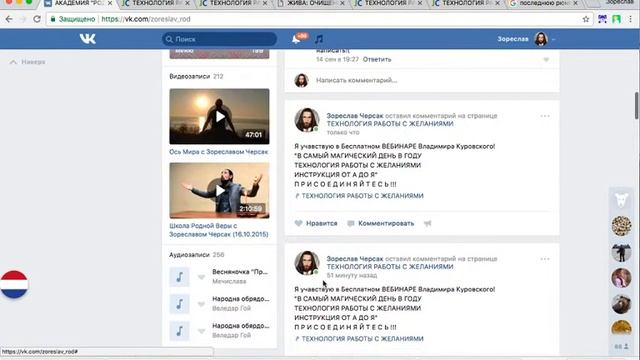Click the Netherlands flag floating icon

coord(14,284)
